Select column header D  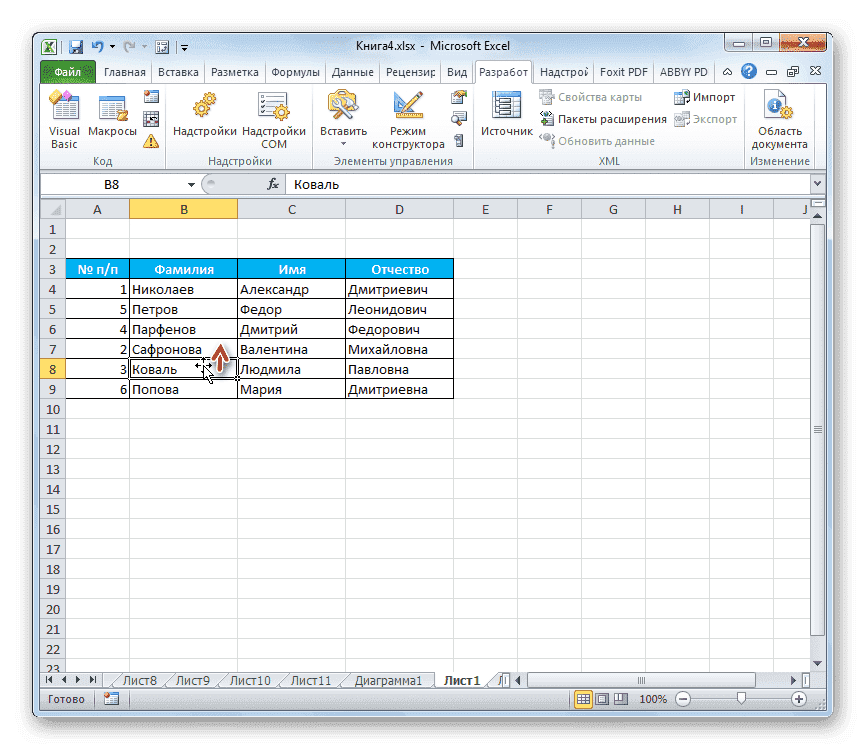pos(399,209)
